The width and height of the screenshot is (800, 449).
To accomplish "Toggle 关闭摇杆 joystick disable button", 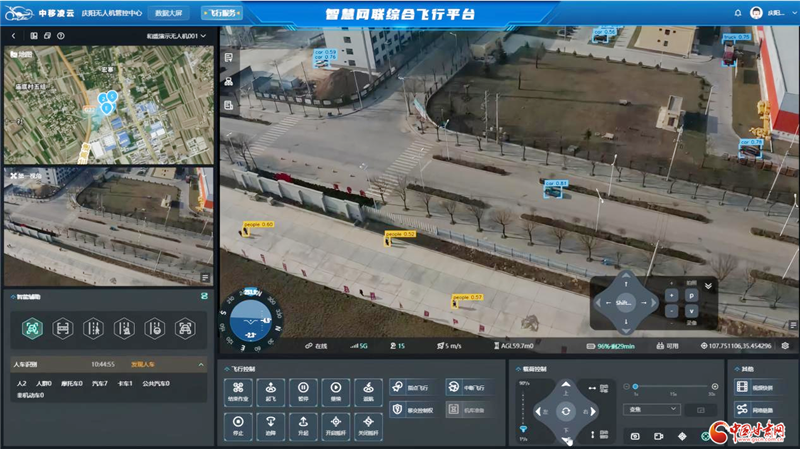I will [368, 424].
